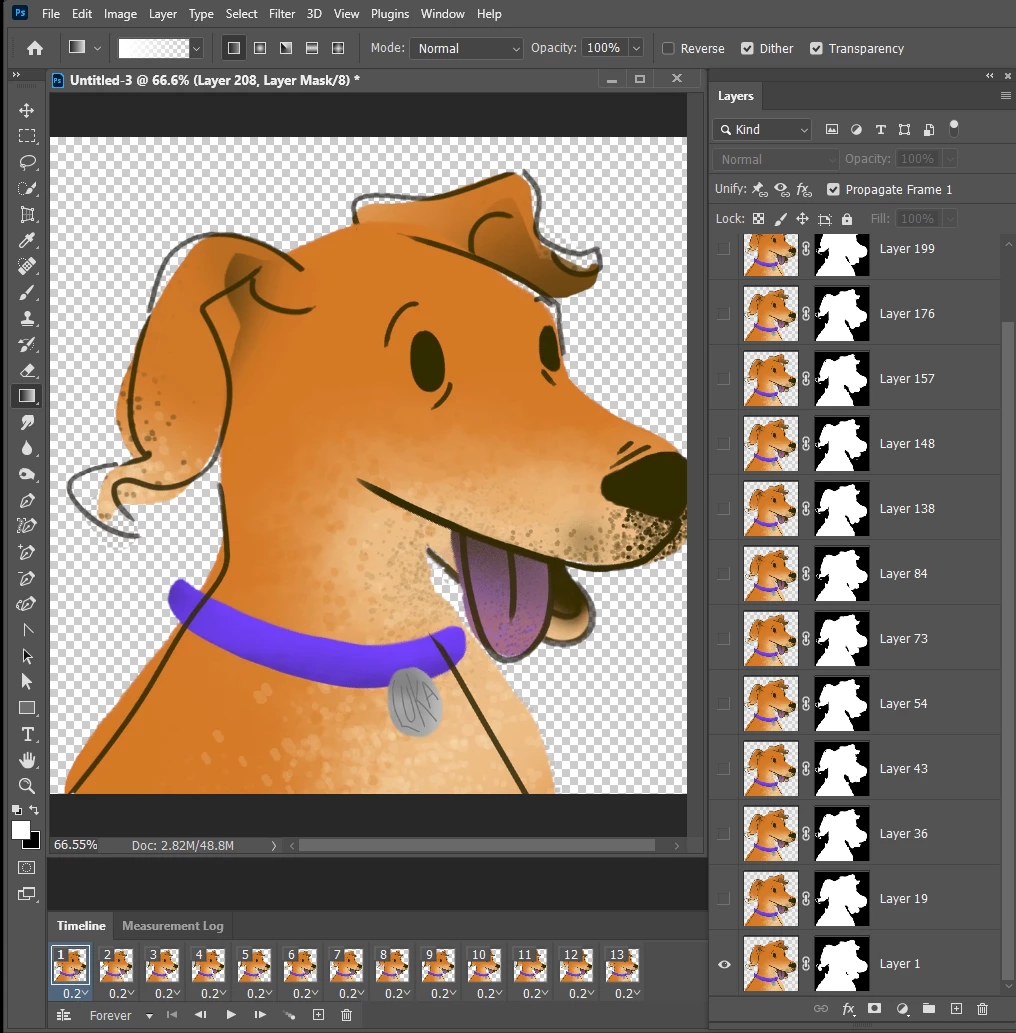Select first frame button in Timeline

pos(172,1015)
